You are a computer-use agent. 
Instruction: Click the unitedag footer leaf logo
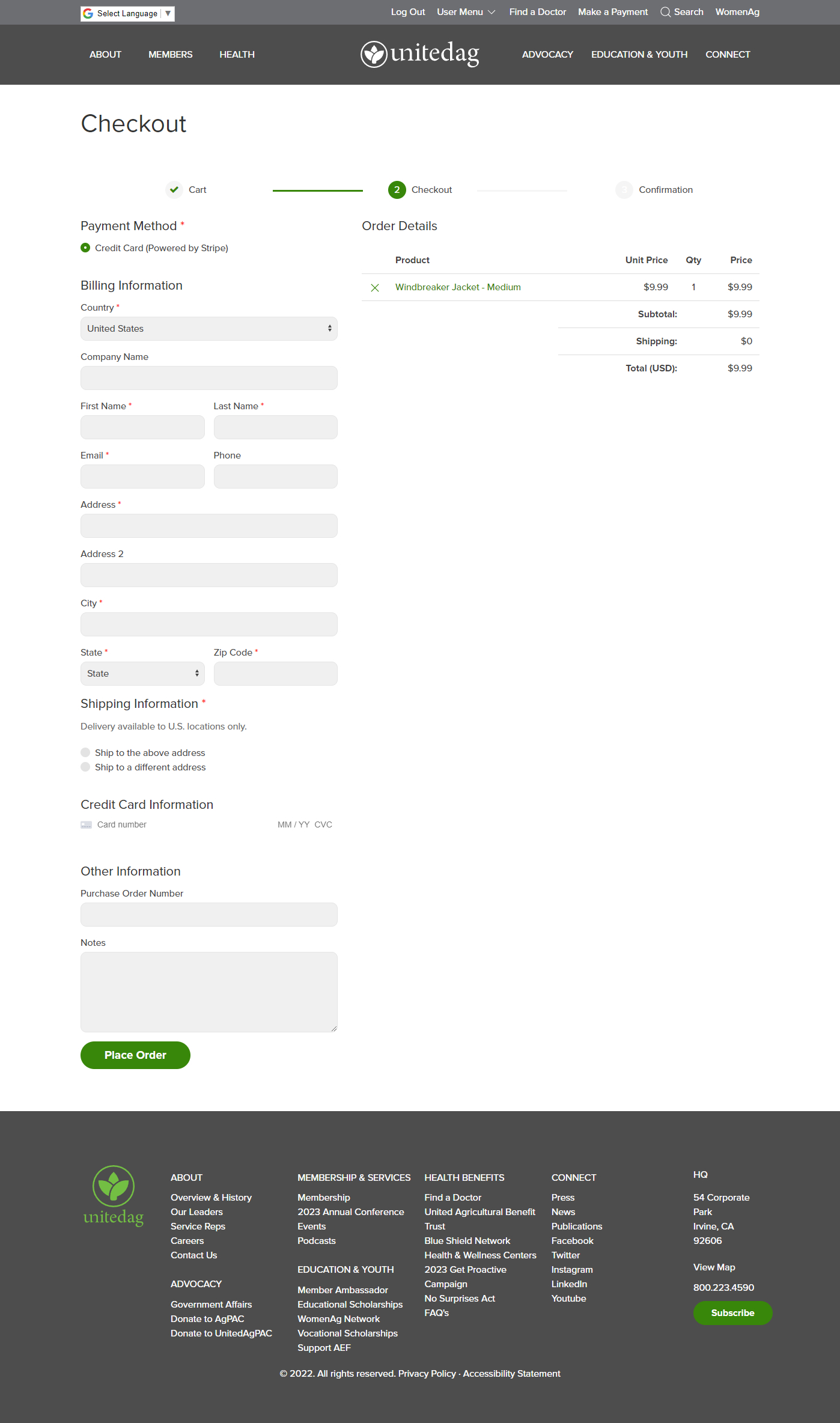114,1195
